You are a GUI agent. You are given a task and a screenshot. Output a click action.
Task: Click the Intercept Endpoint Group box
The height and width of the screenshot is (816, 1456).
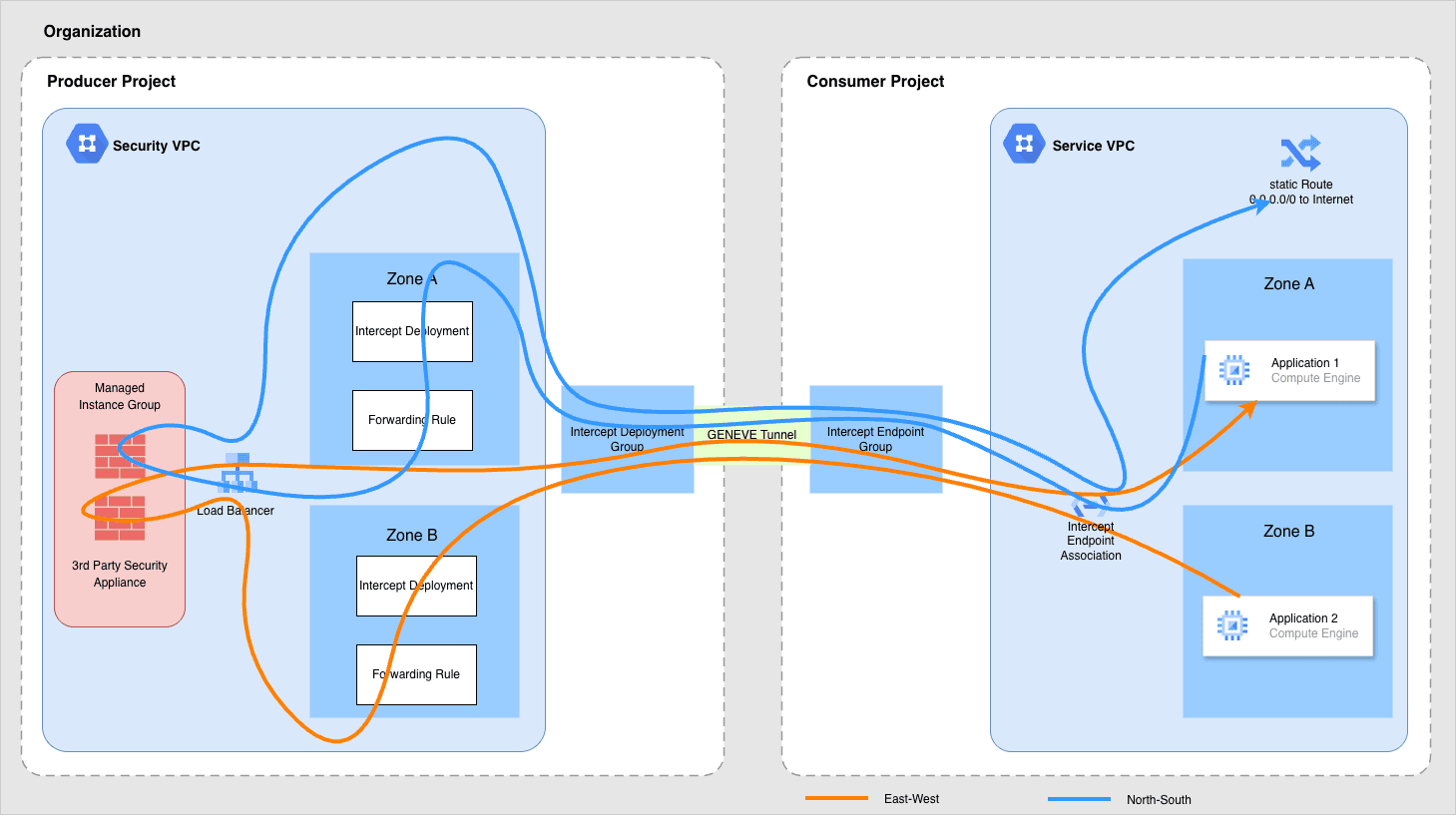pos(875,439)
